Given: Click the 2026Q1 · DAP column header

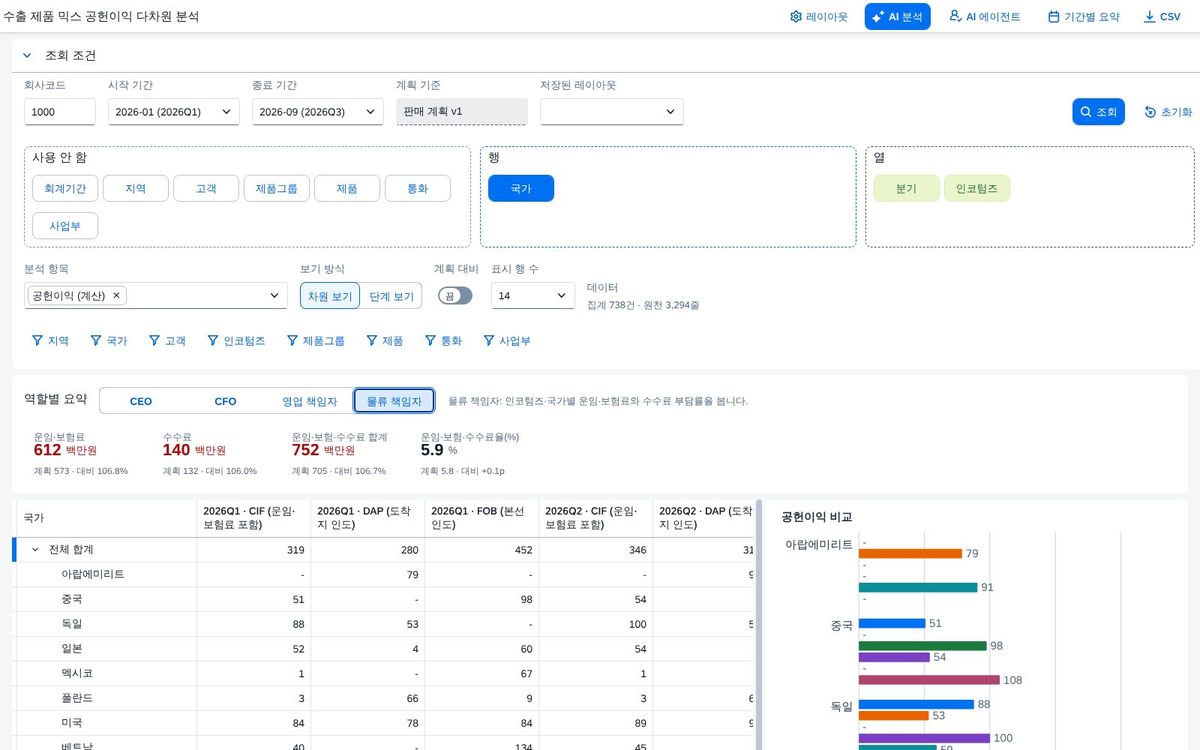Looking at the screenshot, I should [368, 518].
